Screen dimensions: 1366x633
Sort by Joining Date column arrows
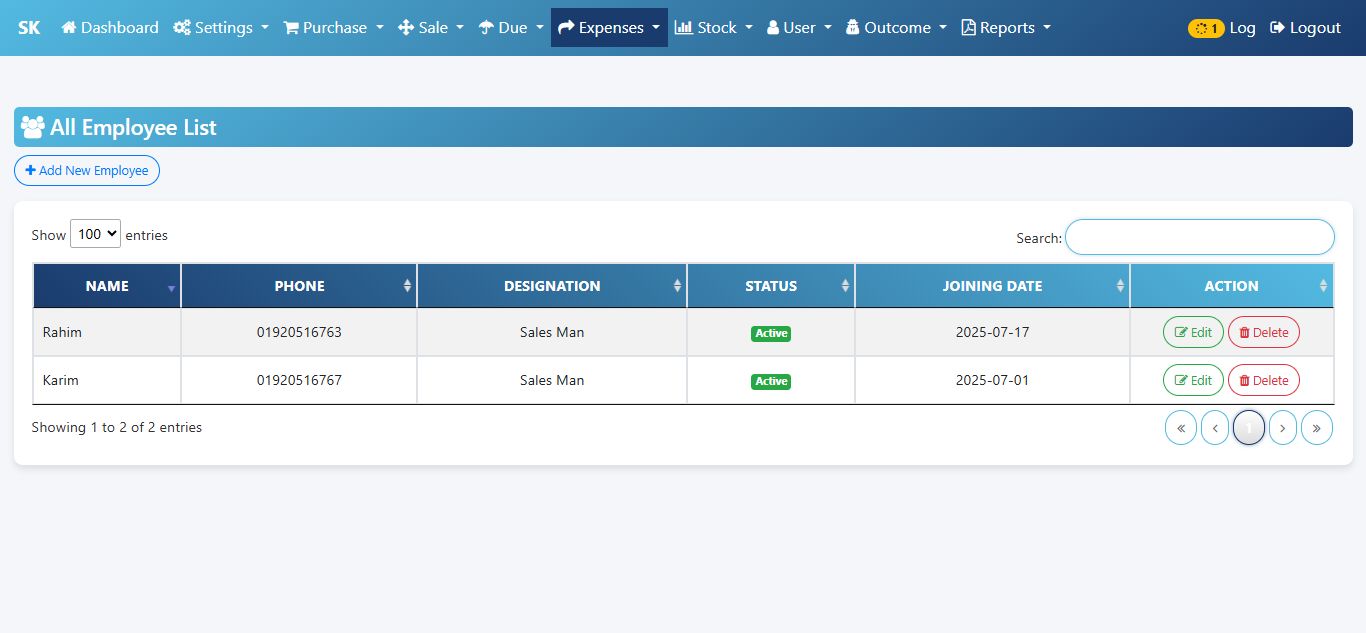[1120, 286]
